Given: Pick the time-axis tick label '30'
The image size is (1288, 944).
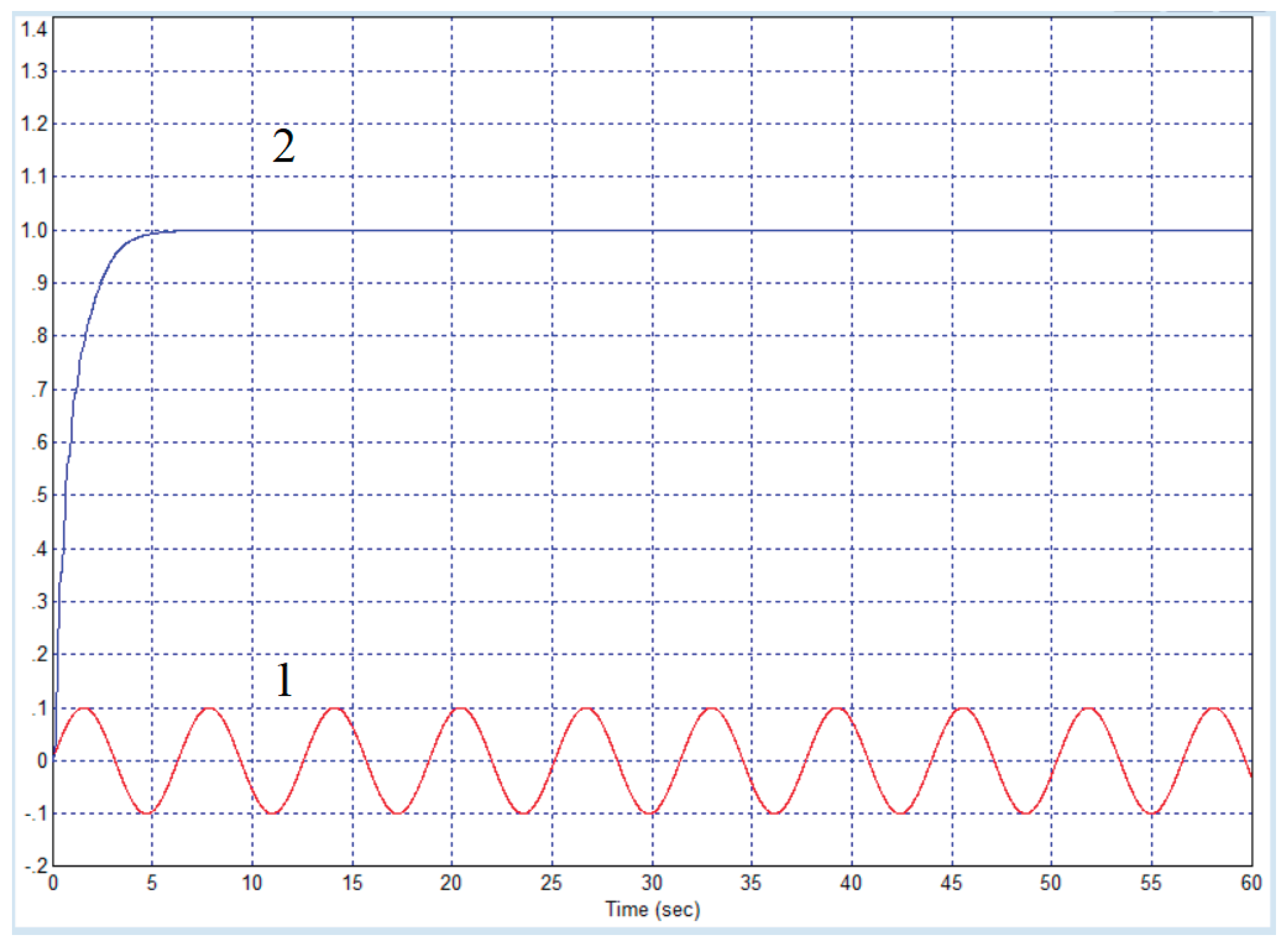Looking at the screenshot, I should point(652,883).
